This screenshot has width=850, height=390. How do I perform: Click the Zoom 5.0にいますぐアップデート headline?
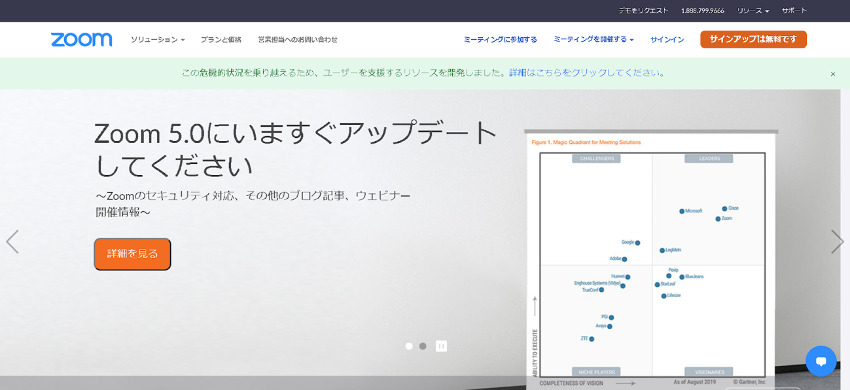pyautogui.click(x=295, y=149)
